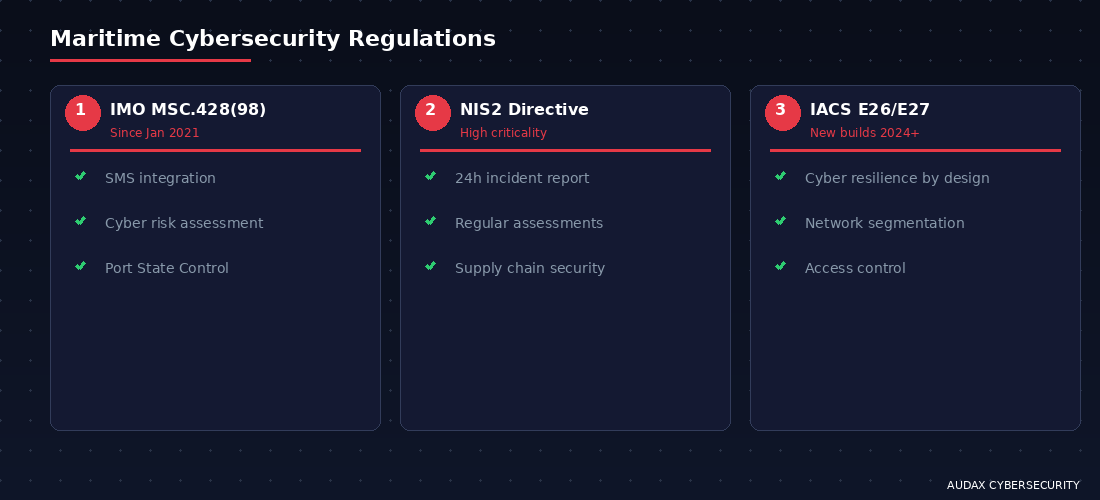Select the IACS E26/E27 heading
The height and width of the screenshot is (500, 1100).
870,110
